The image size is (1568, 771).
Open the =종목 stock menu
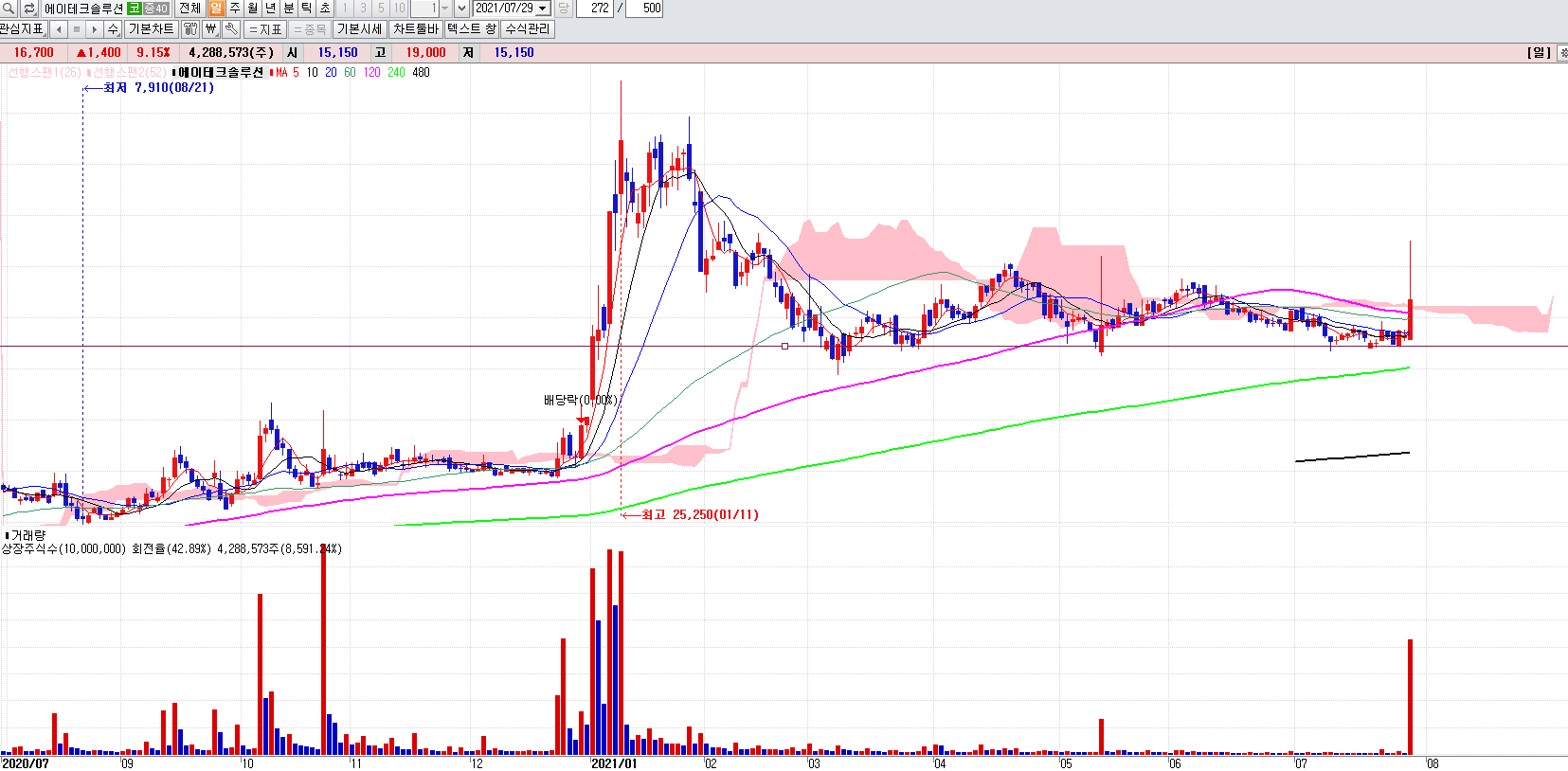tap(310, 29)
